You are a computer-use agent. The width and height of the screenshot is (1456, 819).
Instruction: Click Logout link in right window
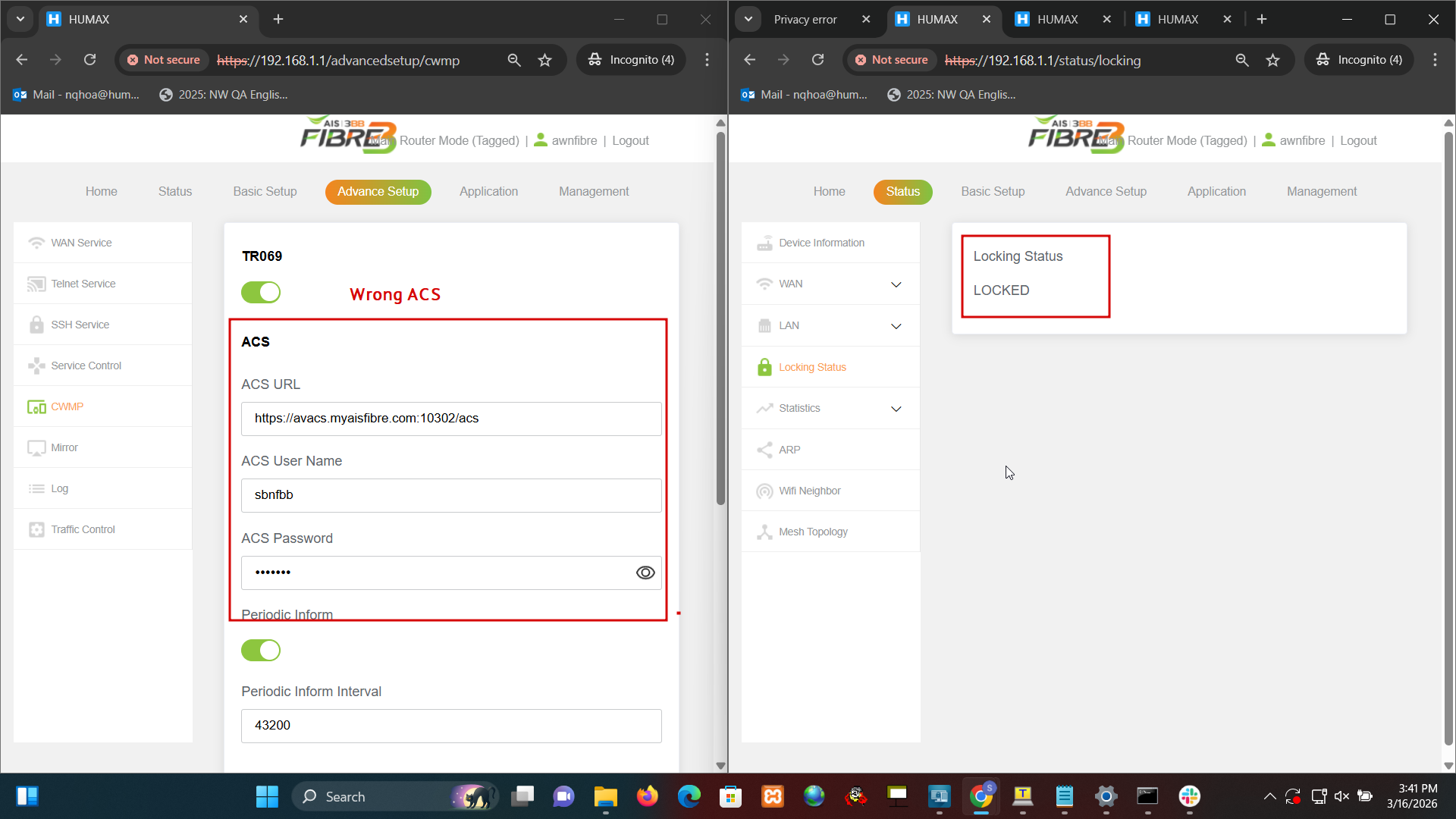click(x=1358, y=141)
